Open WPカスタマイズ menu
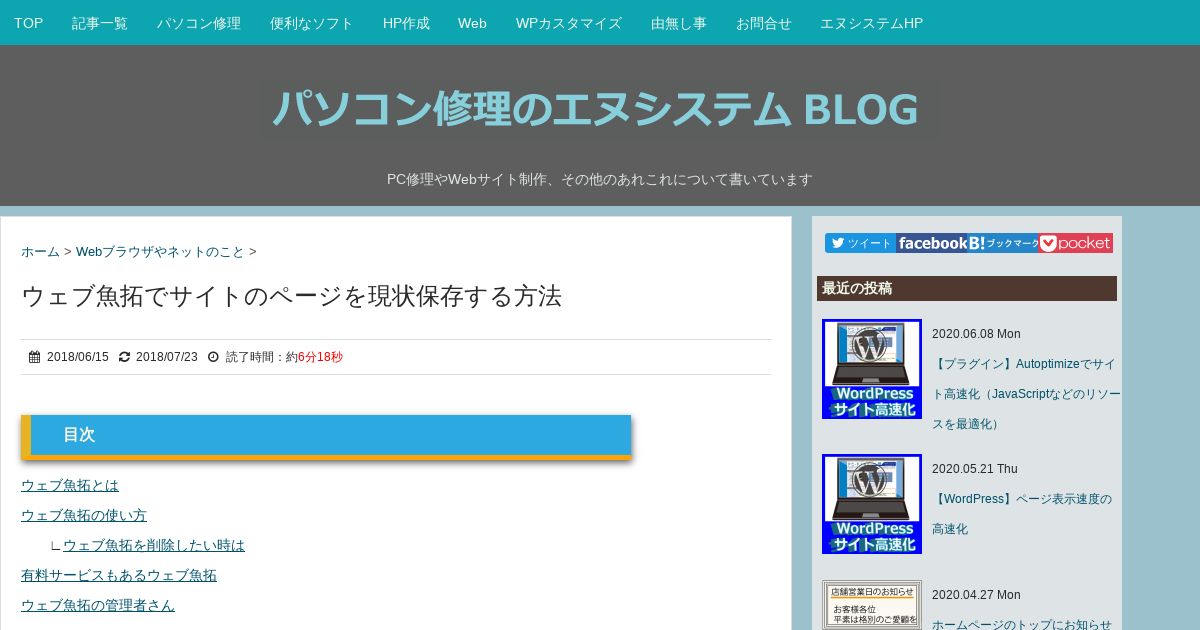 [x=569, y=23]
